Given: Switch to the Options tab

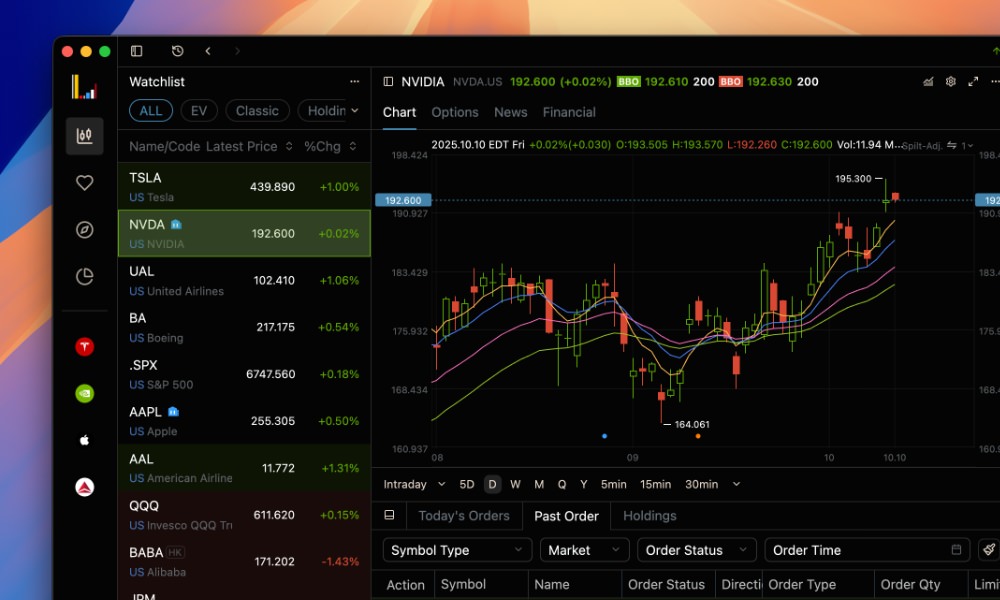Looking at the screenshot, I should pyautogui.click(x=455, y=112).
